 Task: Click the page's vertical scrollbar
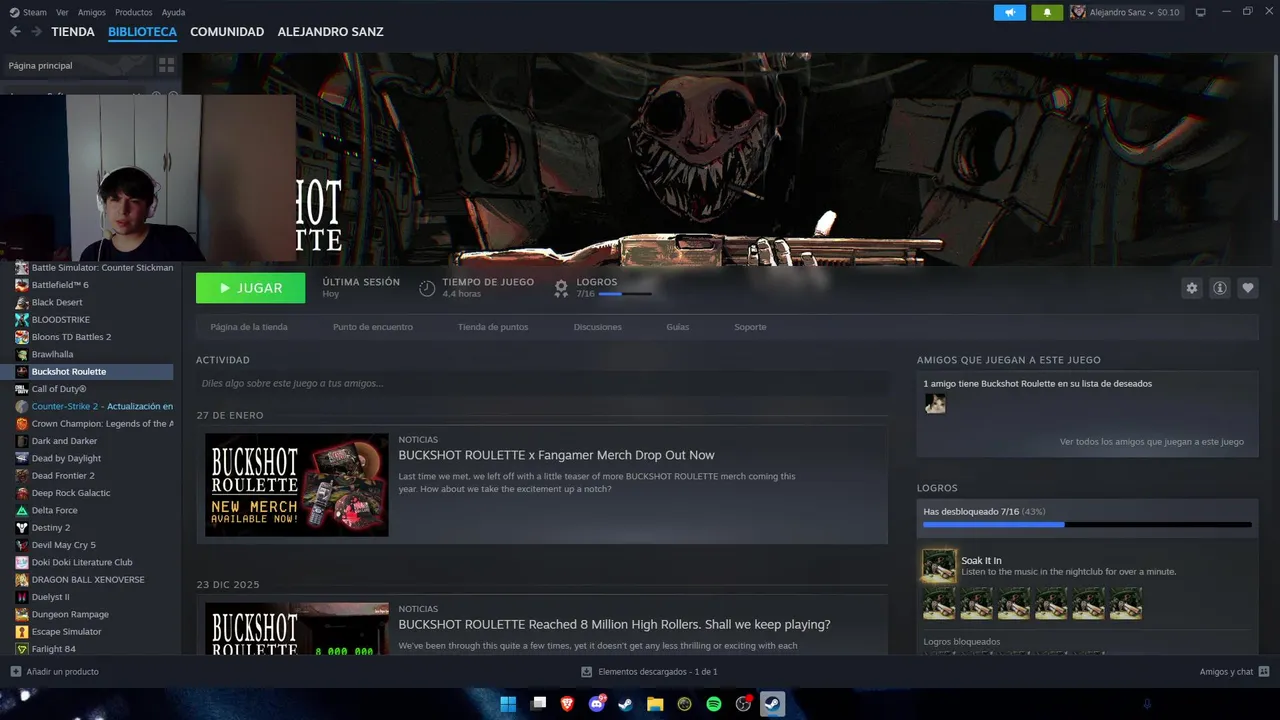pyautogui.click(x=1275, y=140)
